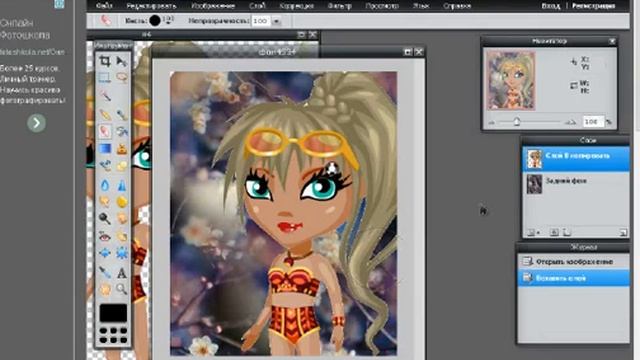Viewport: 640px width, 360px height.
Task: Close the Navigator panel
Action: coord(612,41)
